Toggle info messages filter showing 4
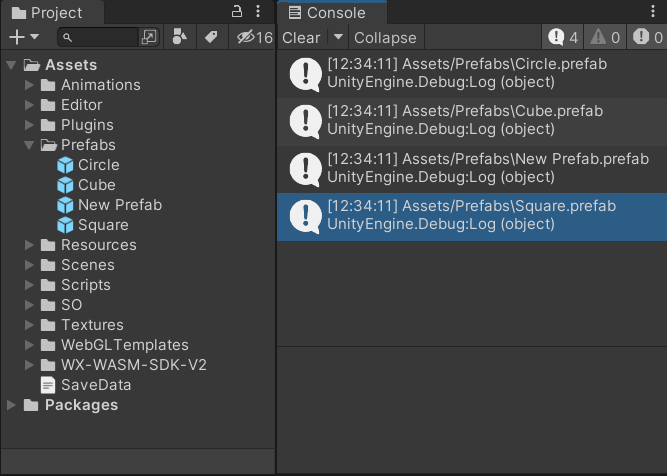 [563, 37]
